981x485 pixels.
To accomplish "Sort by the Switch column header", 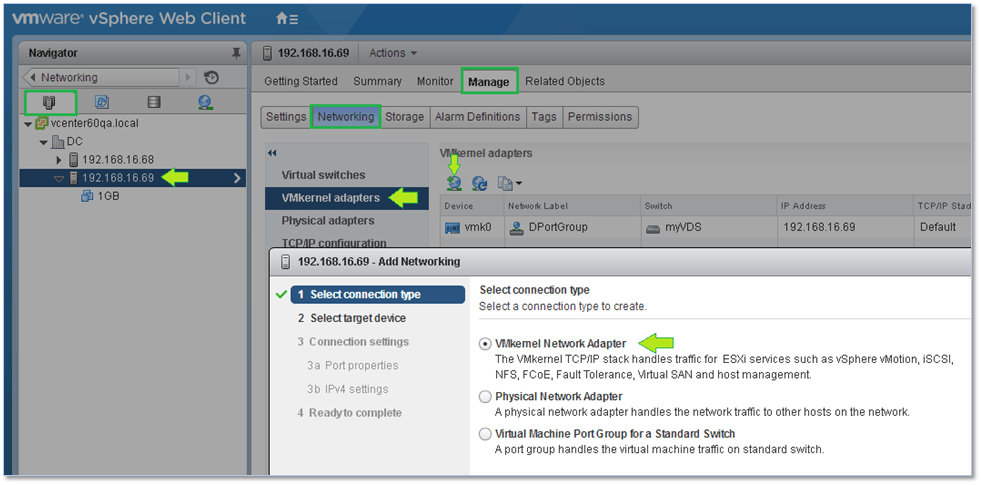I will (x=708, y=206).
